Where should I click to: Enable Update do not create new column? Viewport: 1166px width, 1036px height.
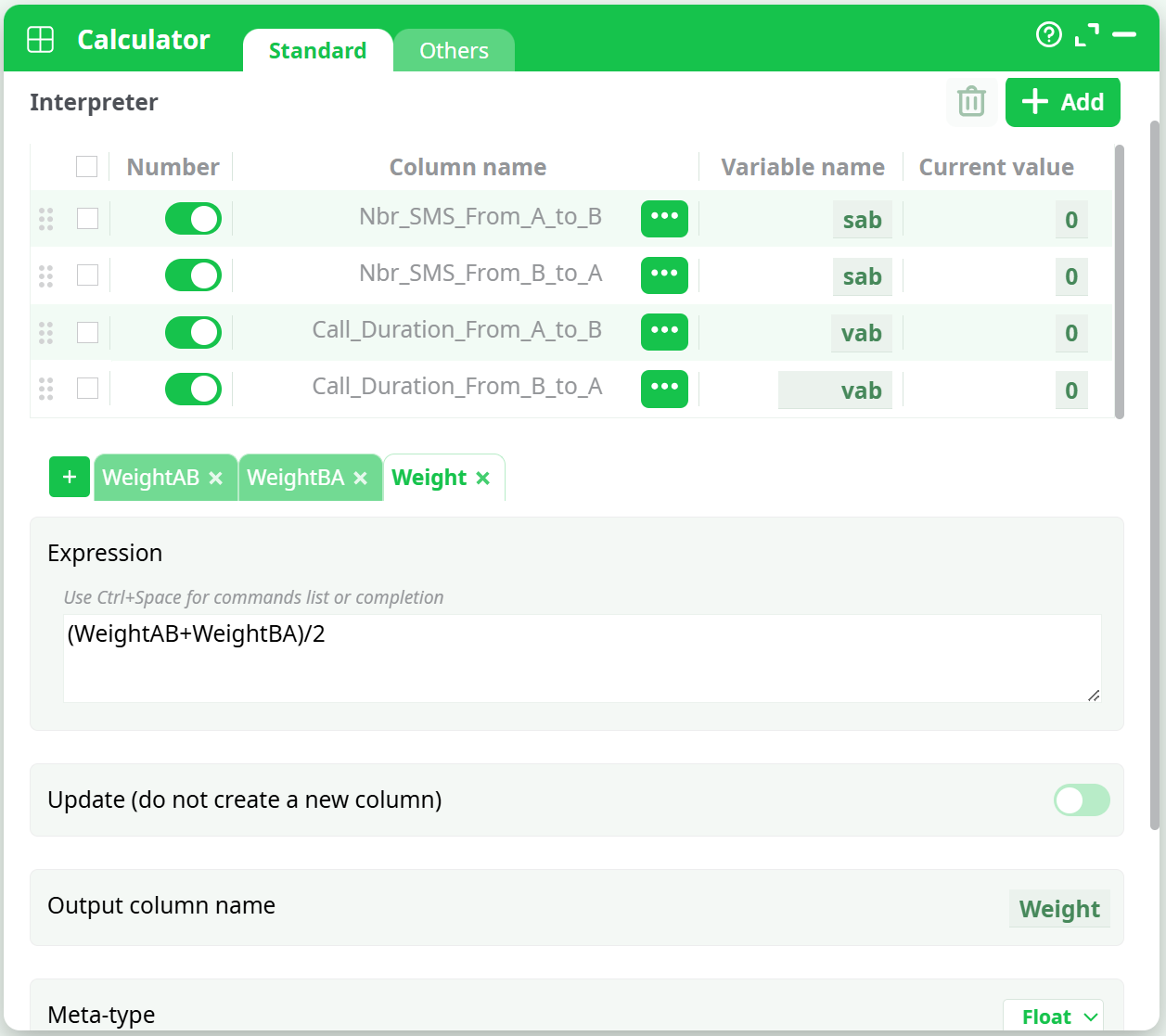[1081, 800]
